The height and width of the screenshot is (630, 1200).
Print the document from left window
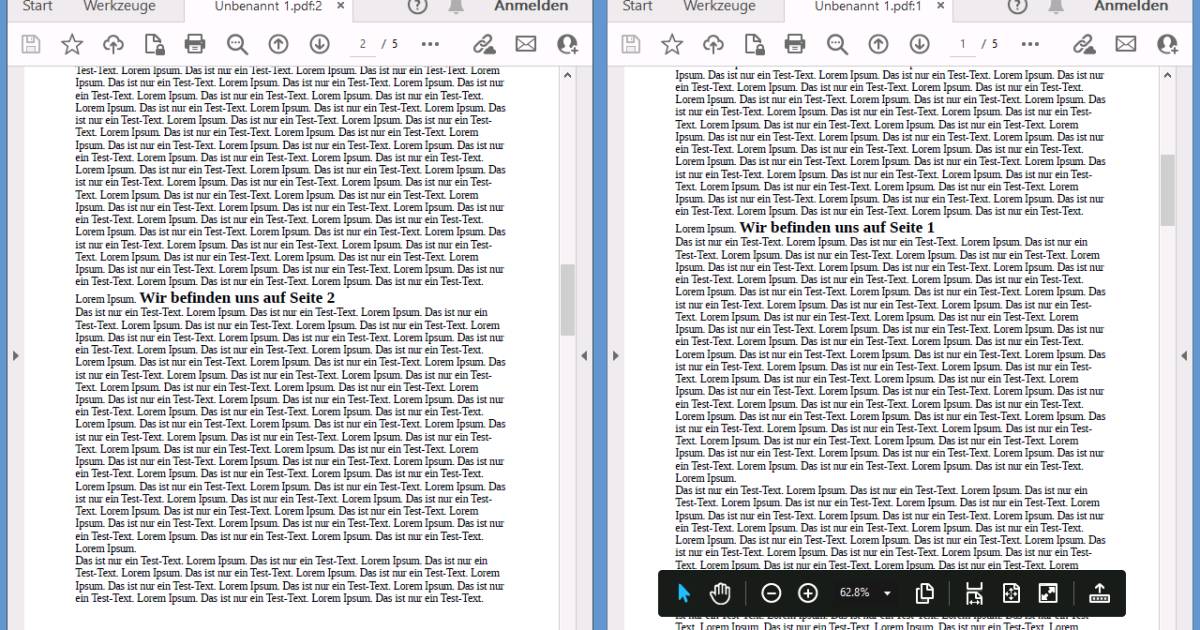(195, 44)
